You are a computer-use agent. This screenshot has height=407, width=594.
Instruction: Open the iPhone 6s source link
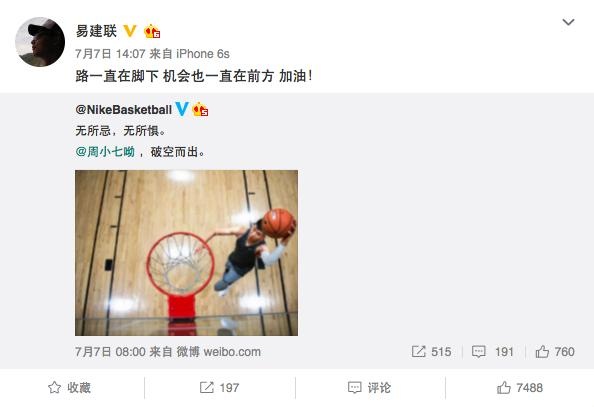point(203,54)
